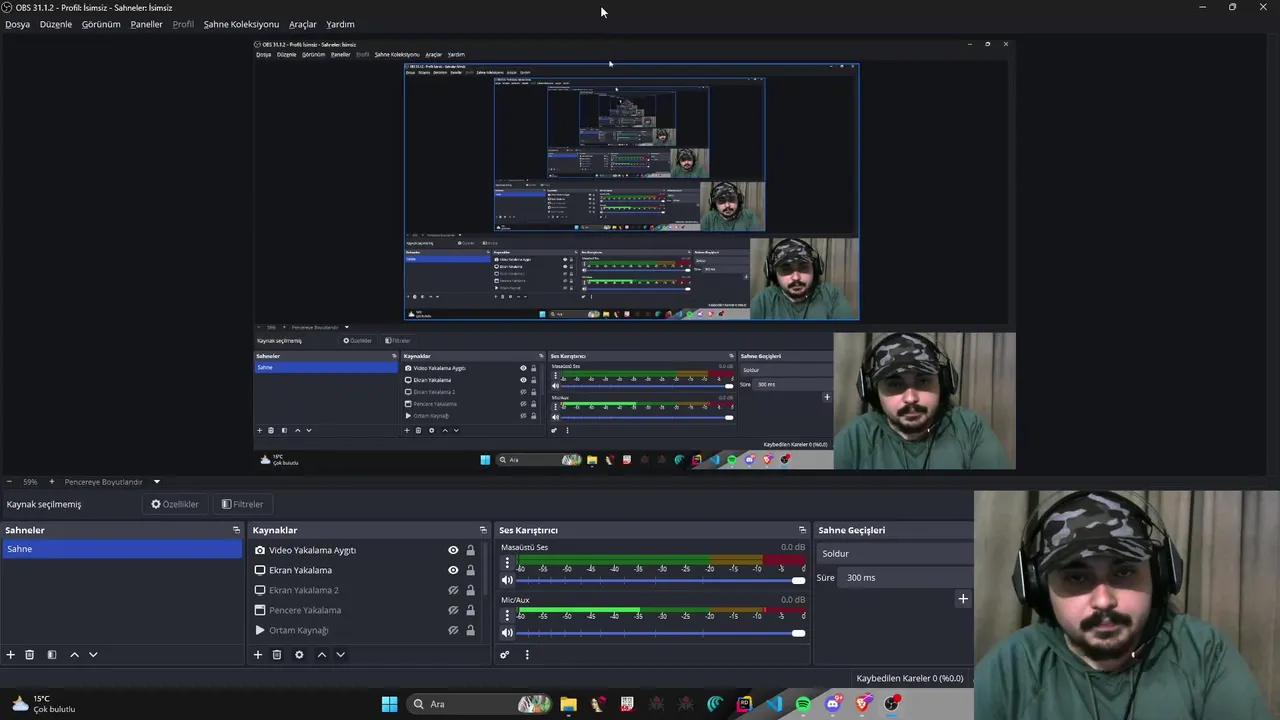This screenshot has width=1280, height=720.
Task: Remove selected source with trash icon
Action: tap(277, 655)
